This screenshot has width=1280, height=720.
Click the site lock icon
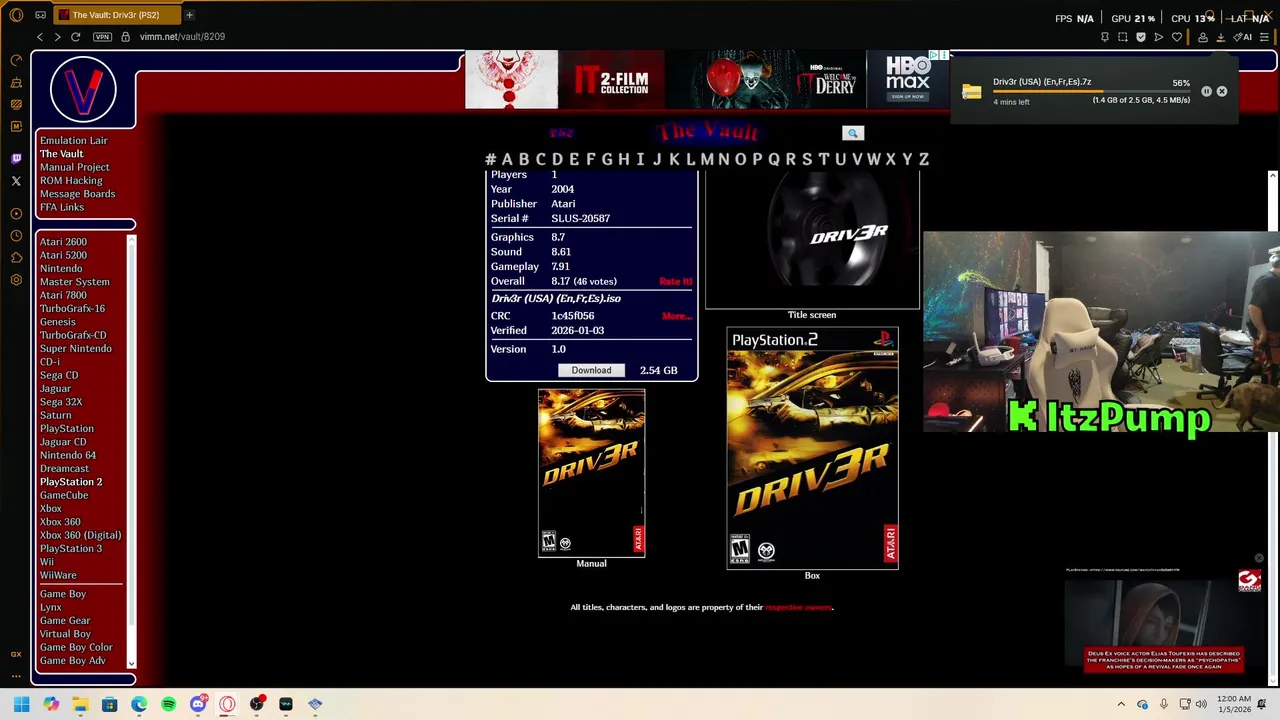[125, 37]
